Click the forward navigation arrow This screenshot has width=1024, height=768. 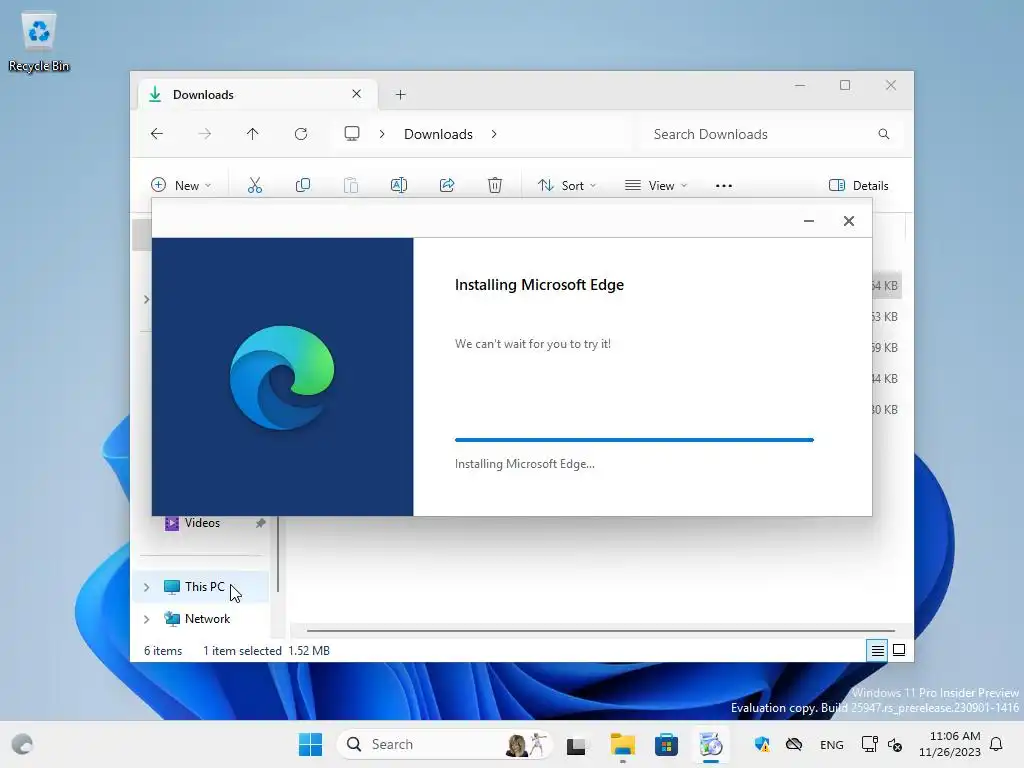coord(204,134)
